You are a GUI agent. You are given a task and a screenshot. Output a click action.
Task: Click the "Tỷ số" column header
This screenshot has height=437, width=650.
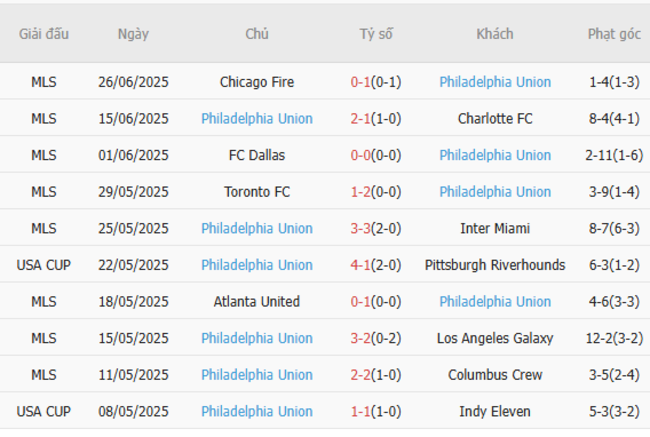pos(376,34)
